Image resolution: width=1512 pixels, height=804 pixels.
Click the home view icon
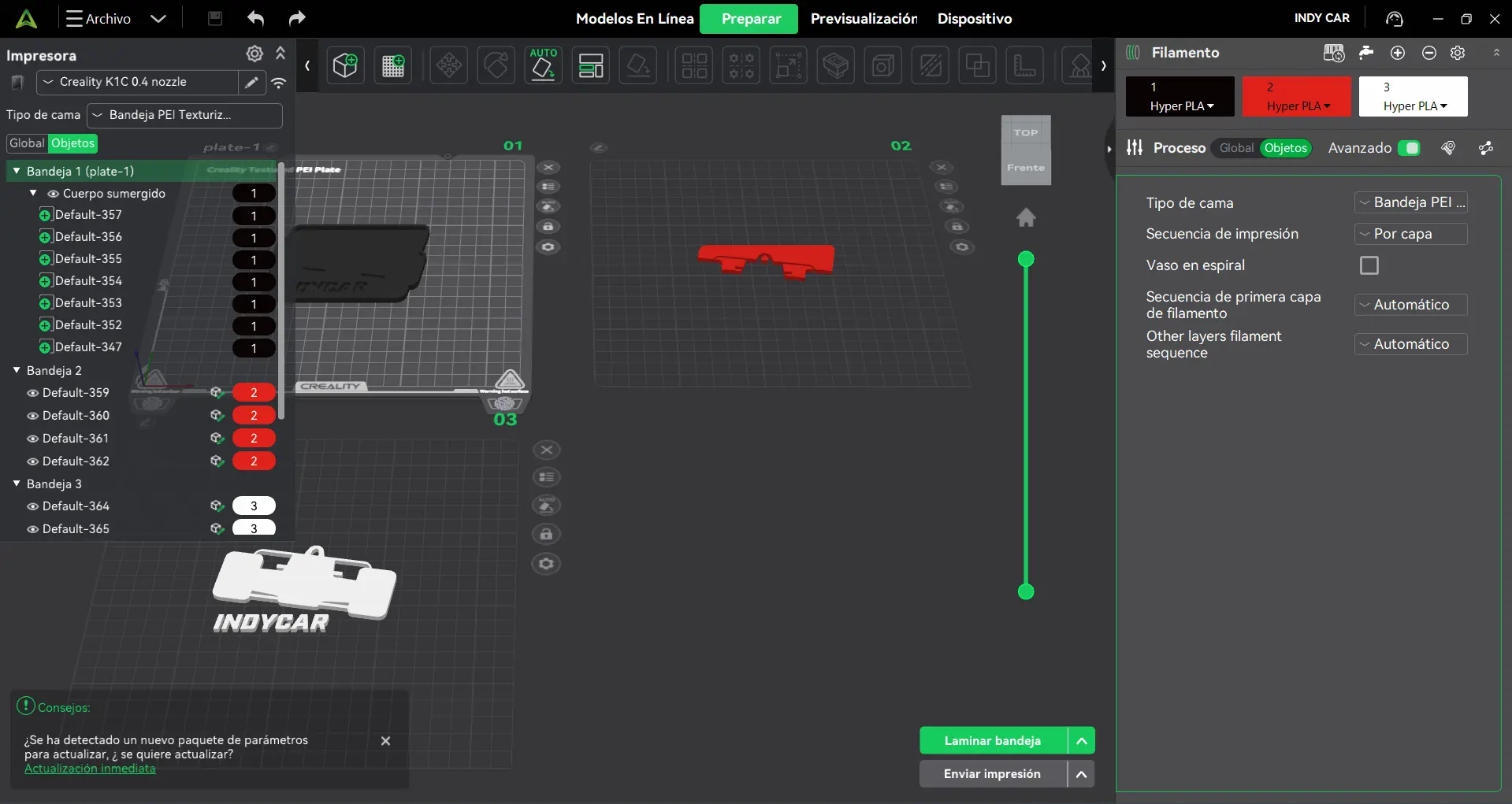coord(1026,217)
